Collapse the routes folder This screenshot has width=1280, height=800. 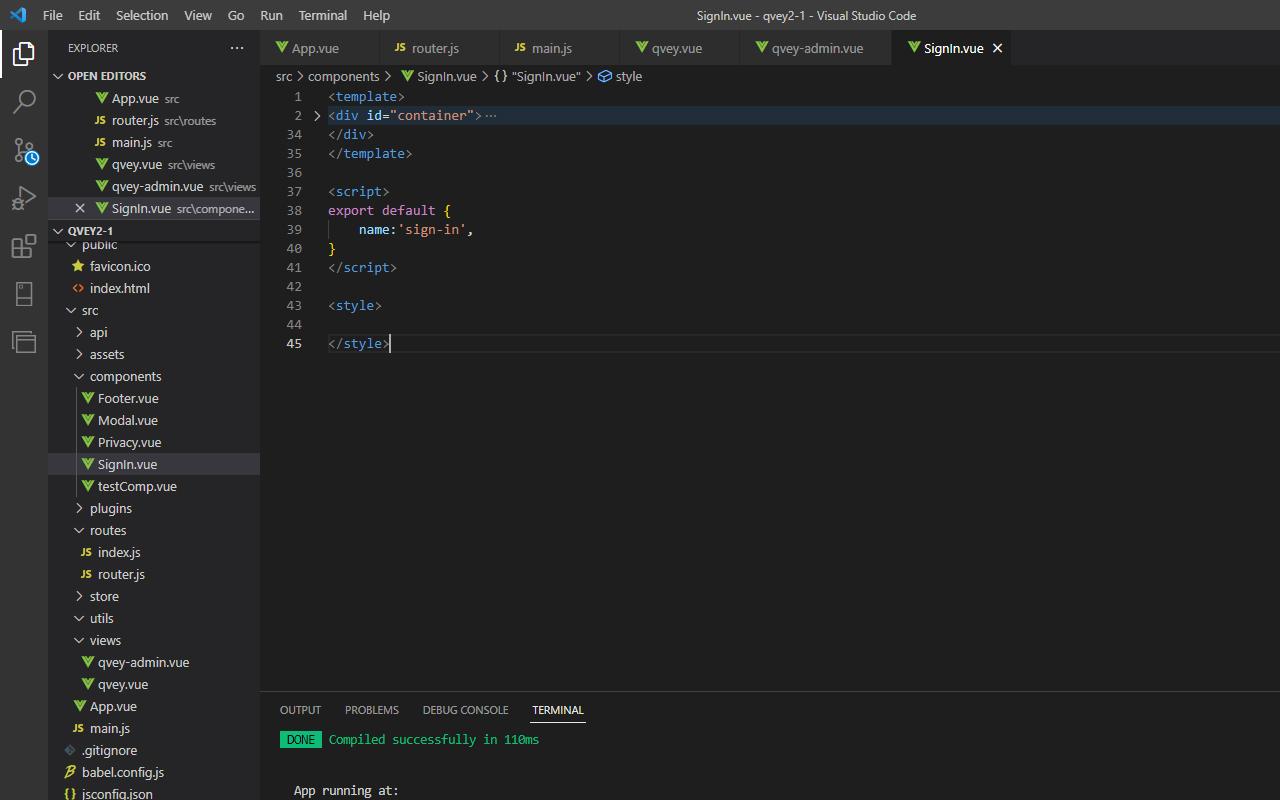154,530
